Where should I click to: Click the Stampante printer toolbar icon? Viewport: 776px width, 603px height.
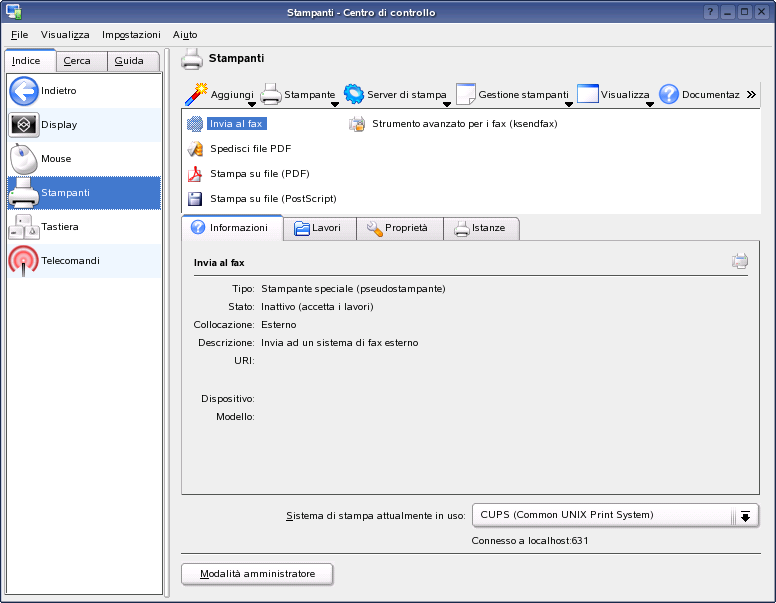tap(271, 95)
